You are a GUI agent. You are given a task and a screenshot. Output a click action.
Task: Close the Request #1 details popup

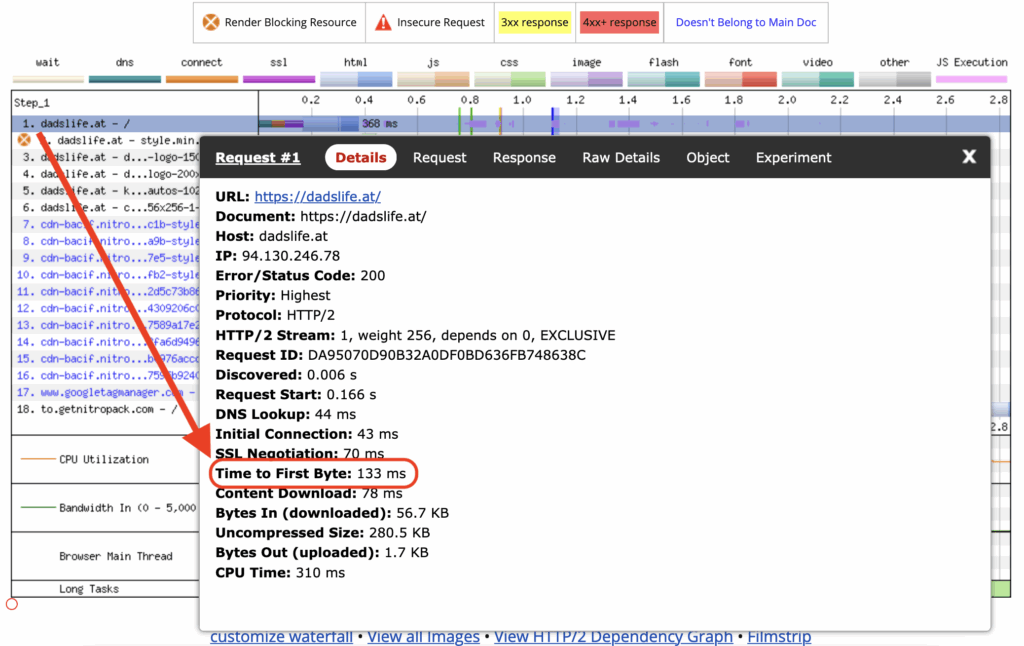(x=968, y=157)
